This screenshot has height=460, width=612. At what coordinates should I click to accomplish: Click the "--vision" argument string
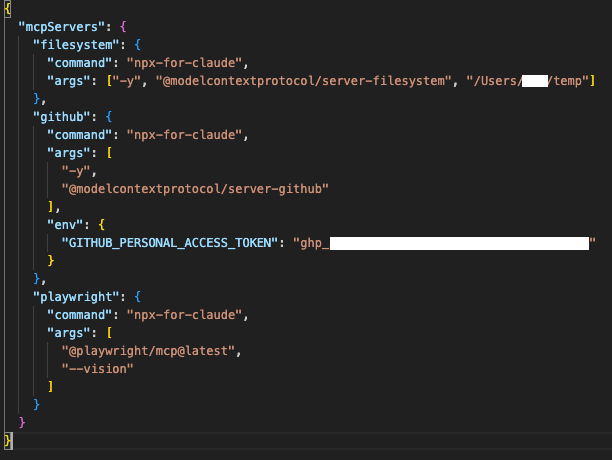click(x=97, y=368)
